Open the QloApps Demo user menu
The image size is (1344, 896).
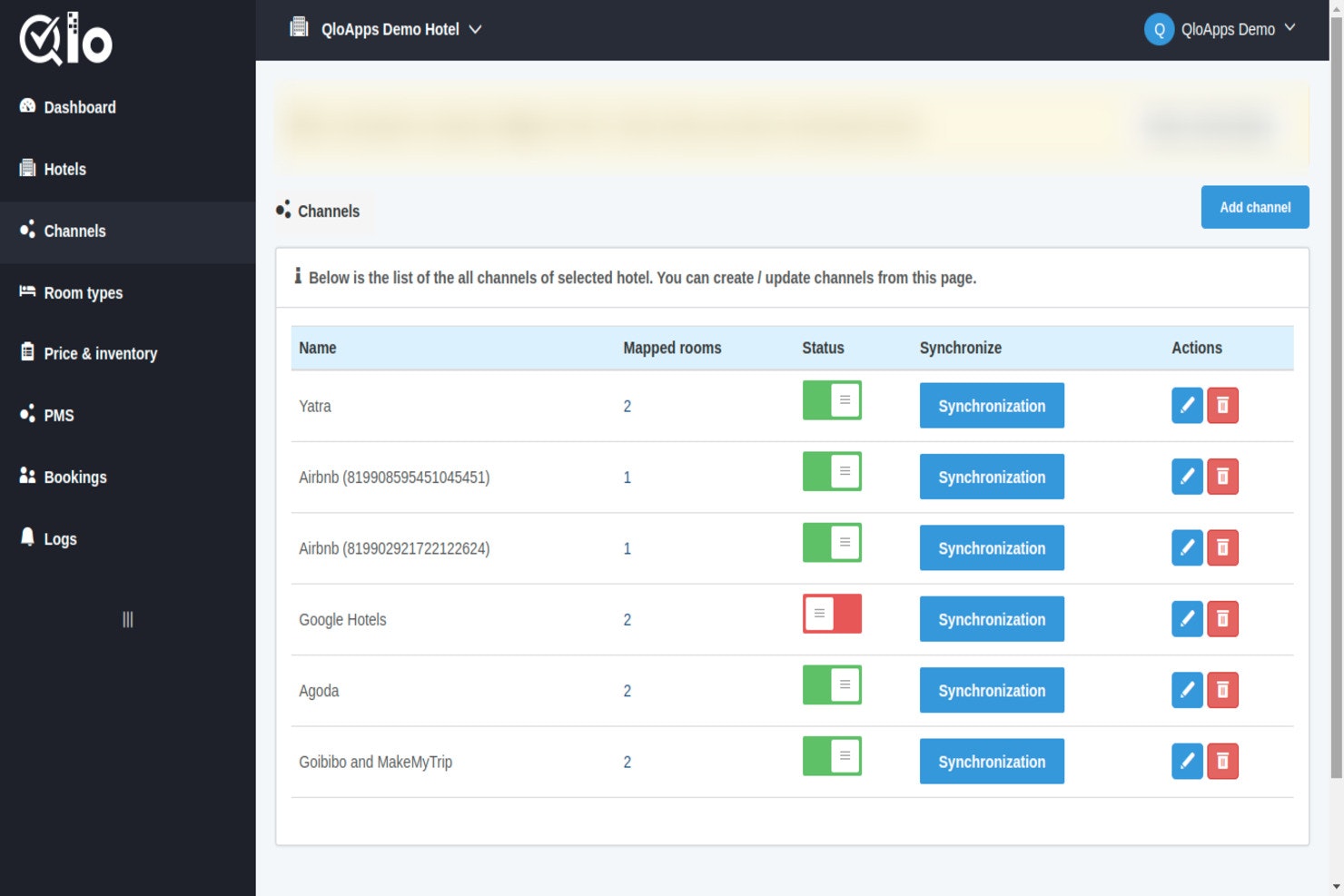coord(1220,29)
